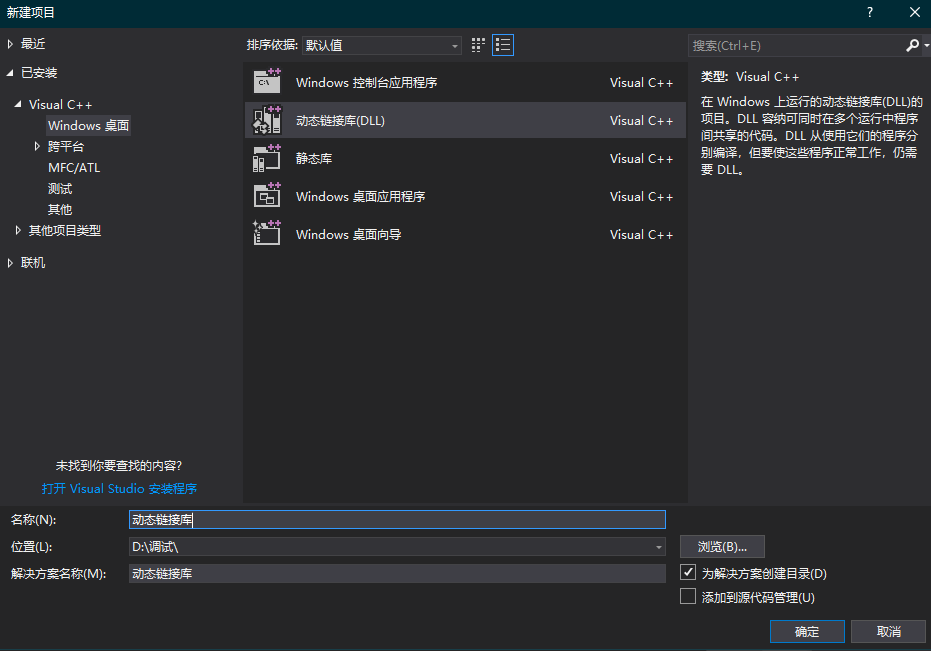Expand the 最近 tree node

[x=10, y=44]
